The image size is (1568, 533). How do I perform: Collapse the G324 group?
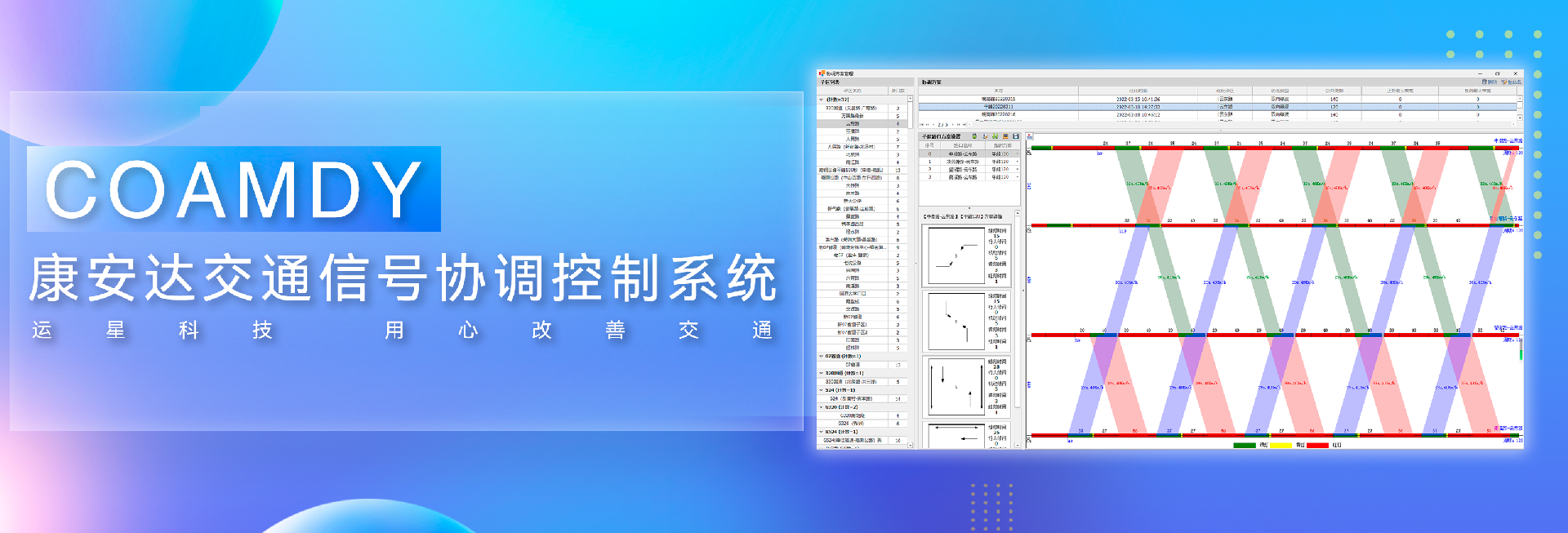pyautogui.click(x=821, y=432)
